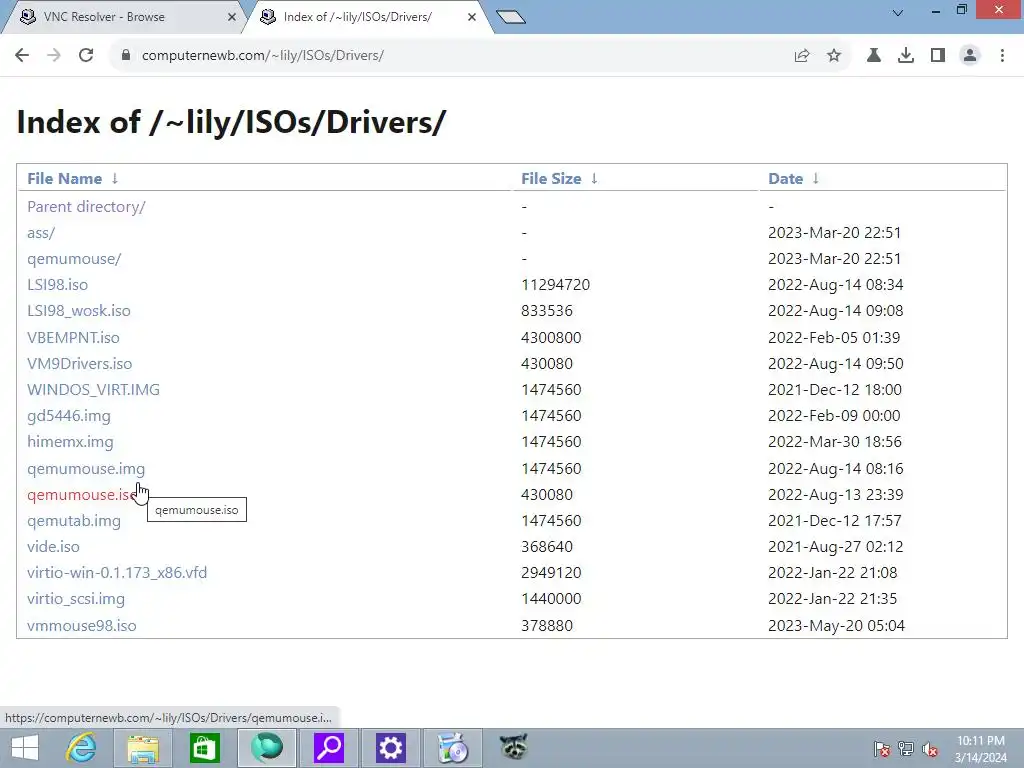Download qemumouse.img
The image size is (1024, 768).
click(86, 469)
